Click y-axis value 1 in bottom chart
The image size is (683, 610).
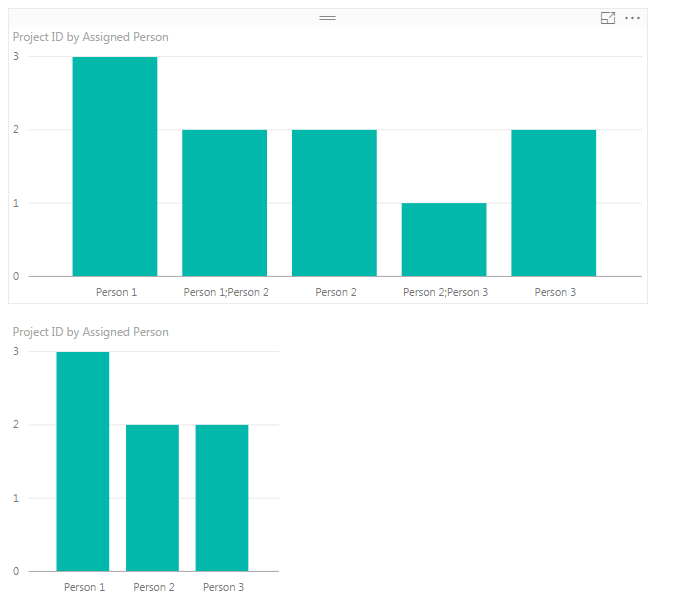(x=16, y=498)
